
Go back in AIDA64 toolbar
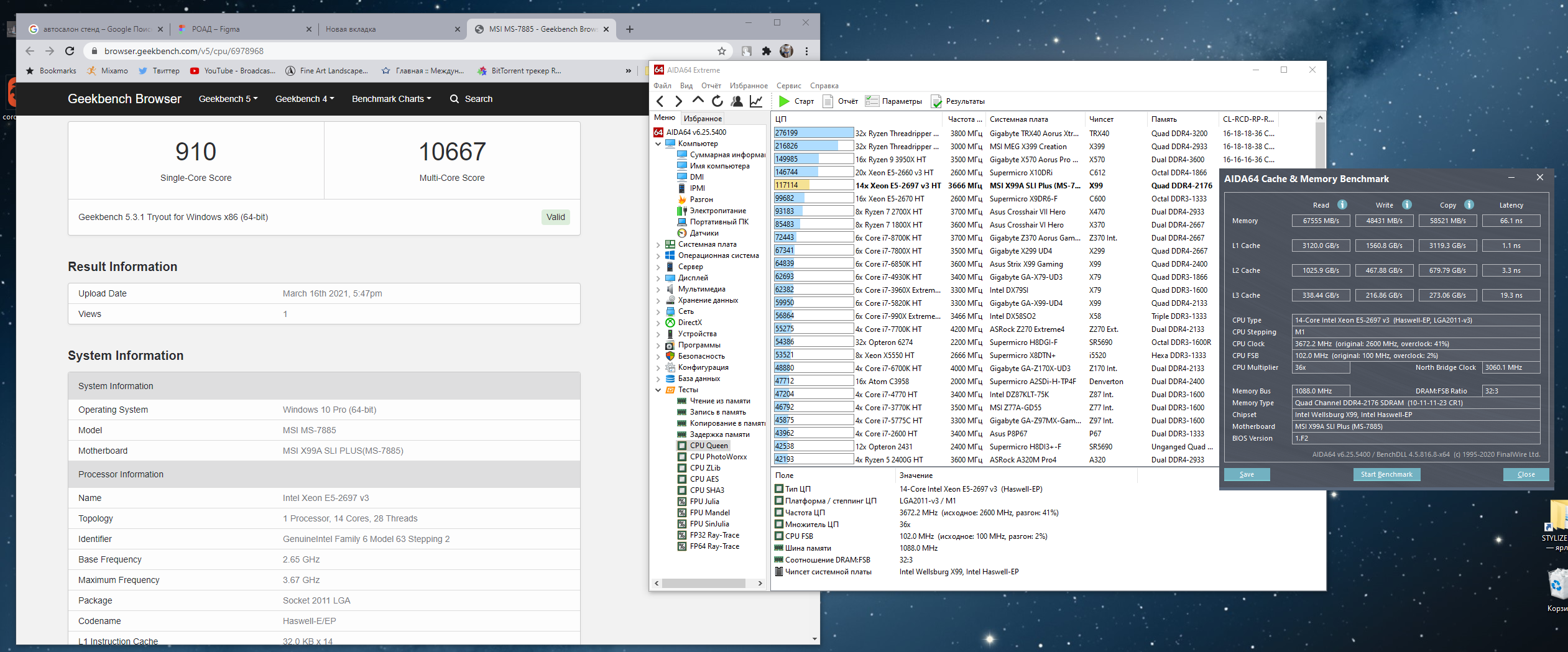point(660,101)
